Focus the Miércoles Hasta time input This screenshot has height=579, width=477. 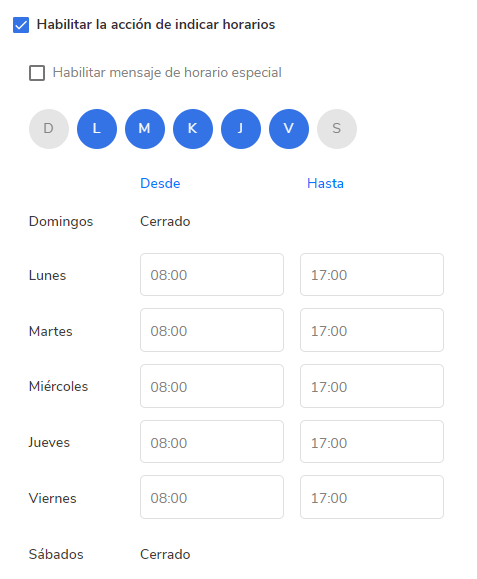coord(372,386)
